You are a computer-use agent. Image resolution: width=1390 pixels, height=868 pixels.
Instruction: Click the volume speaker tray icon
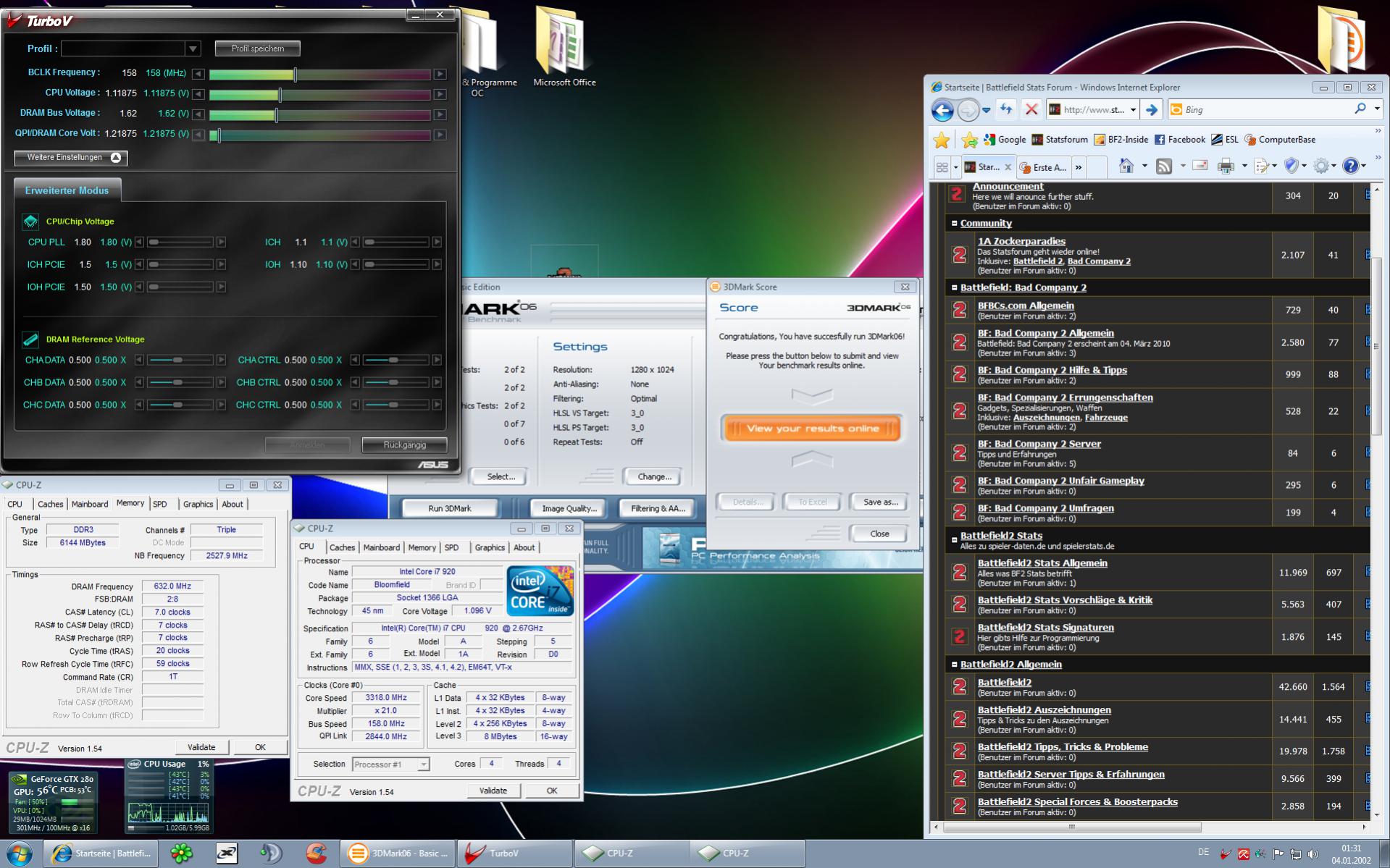click(x=1313, y=854)
